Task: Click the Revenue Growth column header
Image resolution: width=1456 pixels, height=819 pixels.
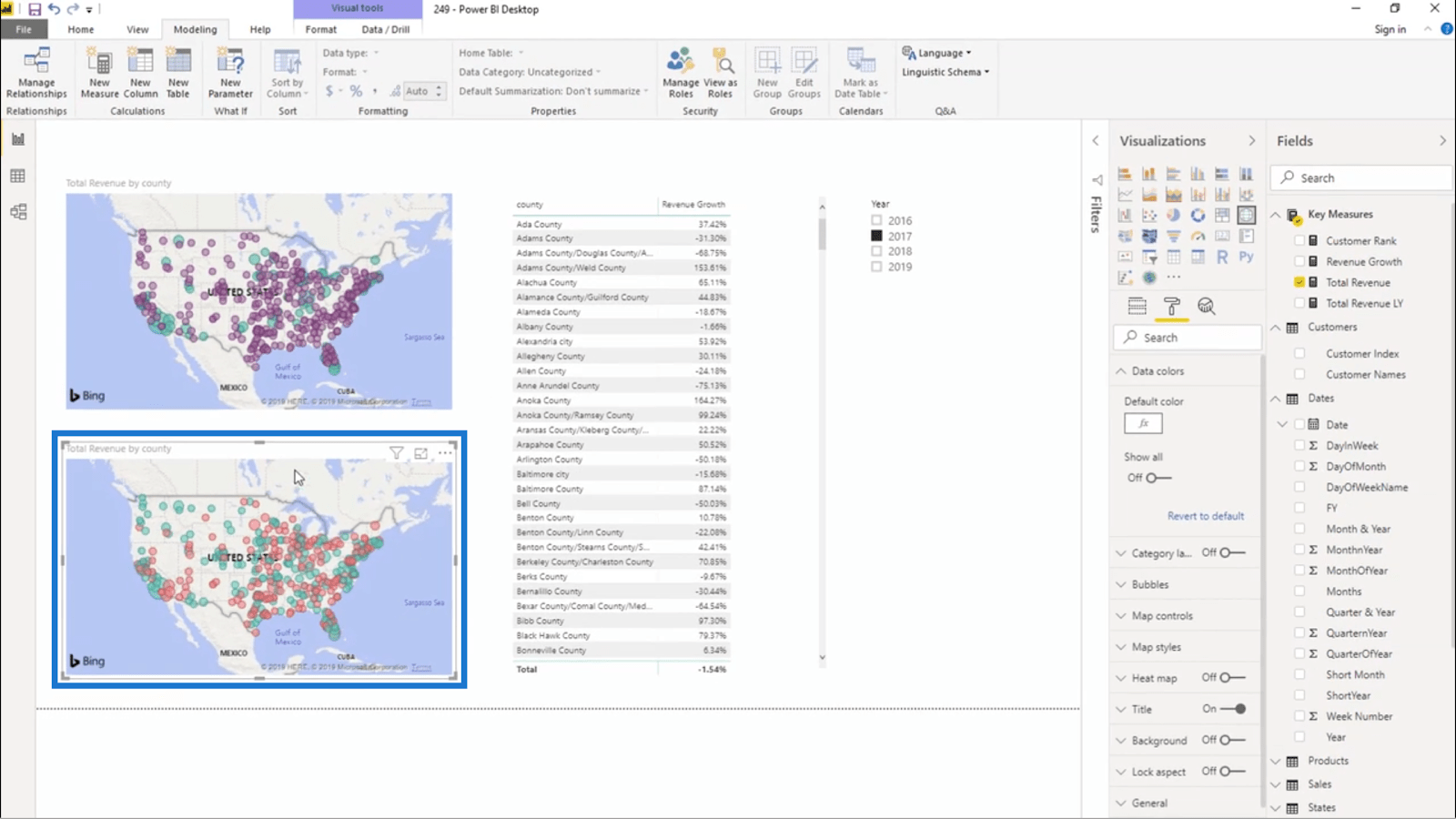Action: [x=693, y=205]
